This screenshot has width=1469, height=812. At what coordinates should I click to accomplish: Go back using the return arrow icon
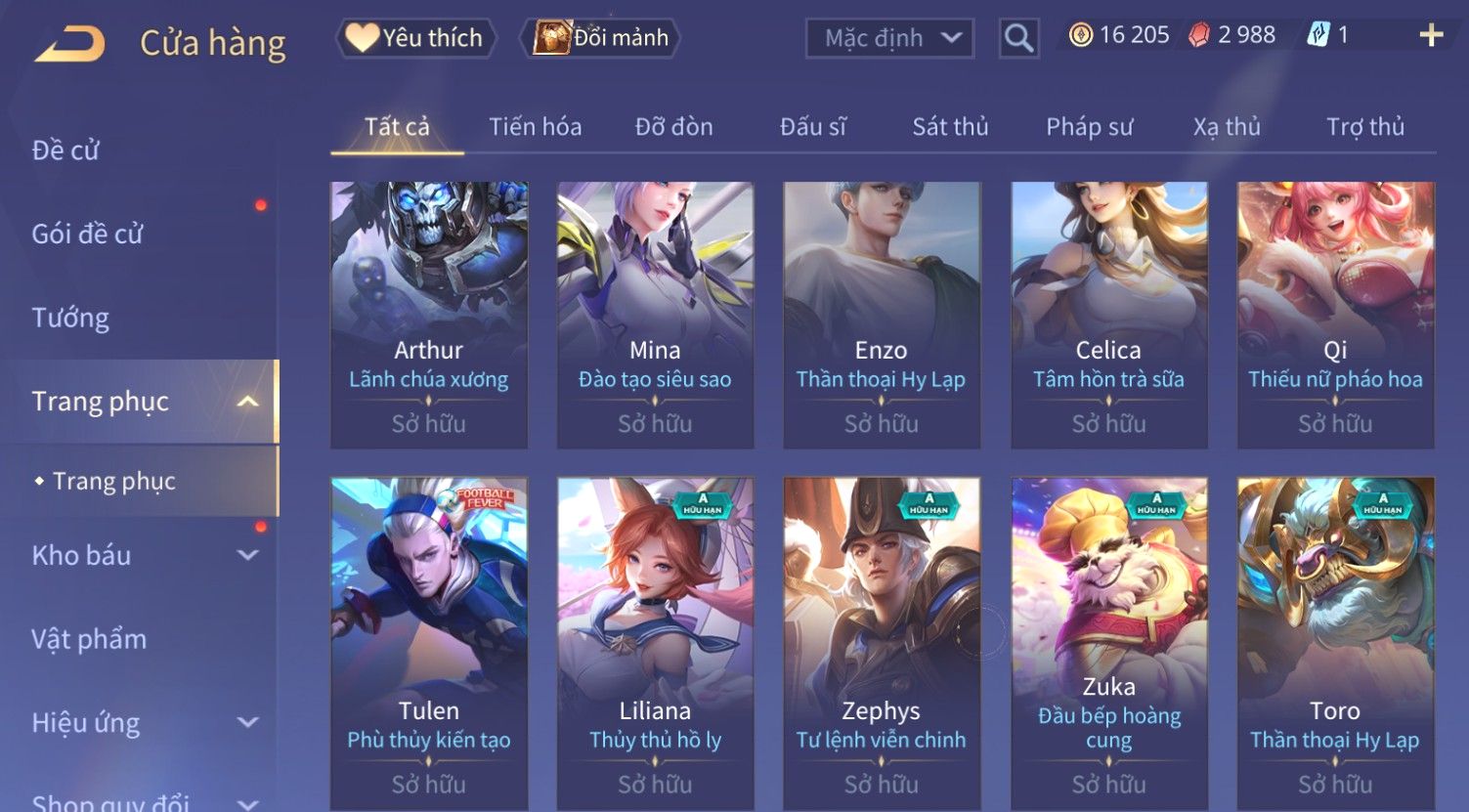[x=69, y=44]
